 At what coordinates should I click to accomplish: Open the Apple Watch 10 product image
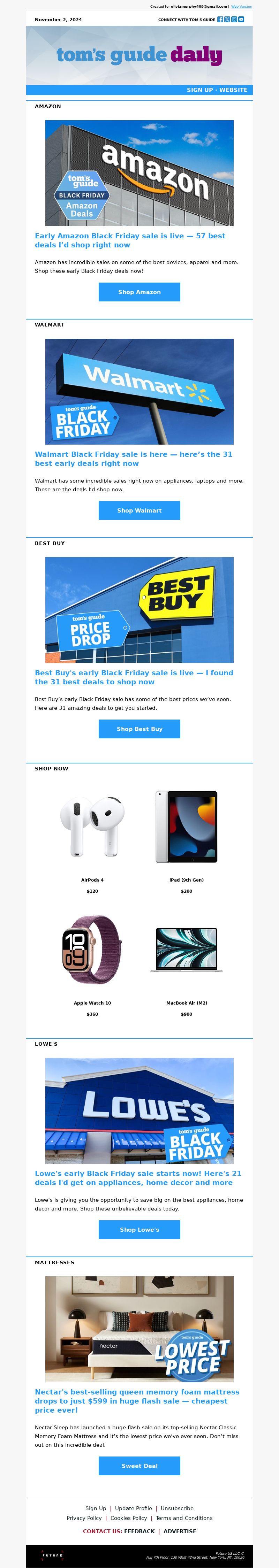tap(92, 950)
